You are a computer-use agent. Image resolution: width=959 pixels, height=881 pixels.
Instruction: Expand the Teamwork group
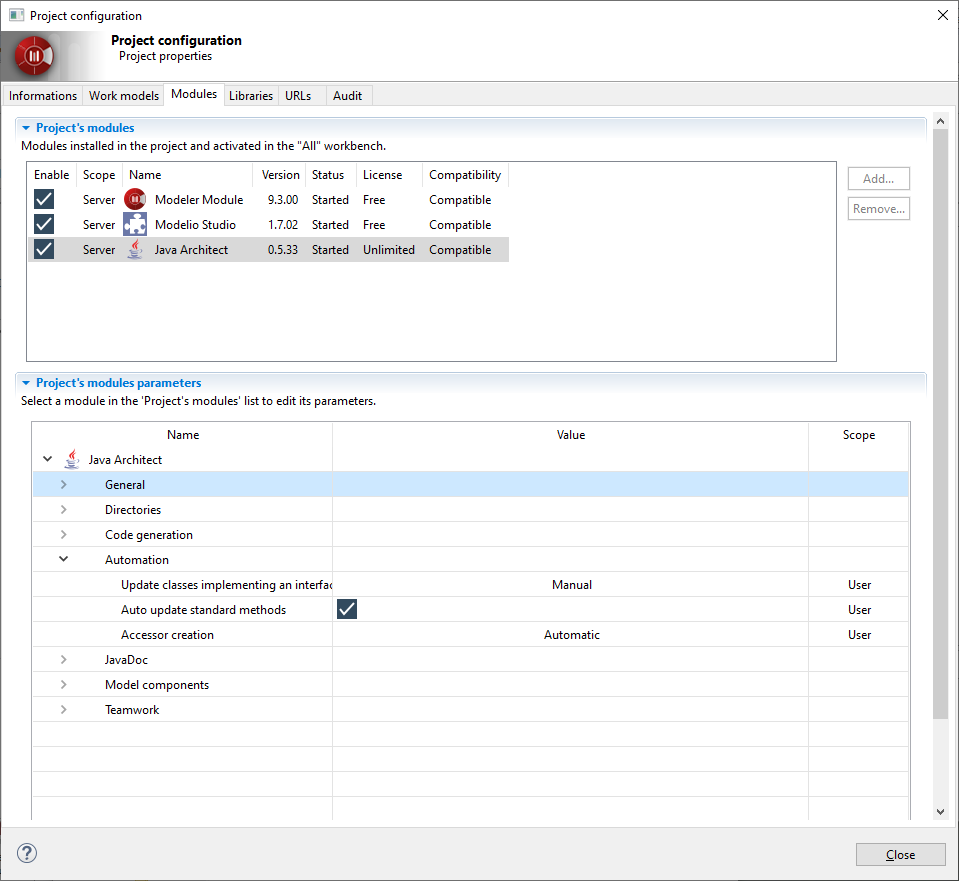(64, 710)
